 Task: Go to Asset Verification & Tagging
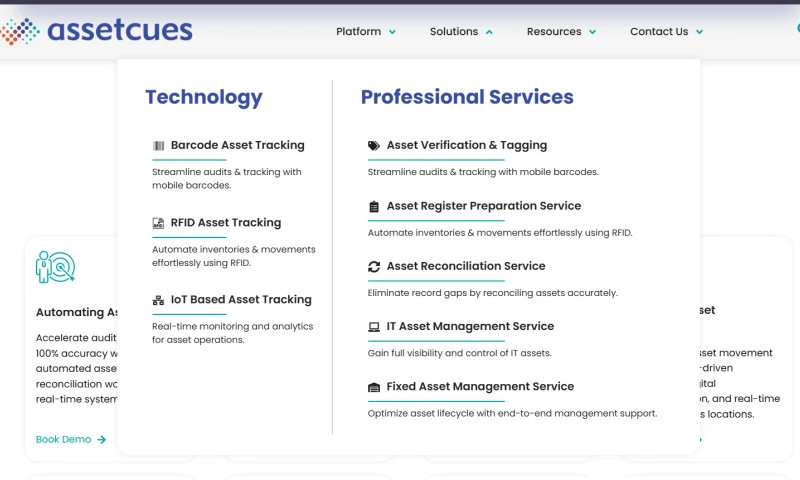[467, 145]
